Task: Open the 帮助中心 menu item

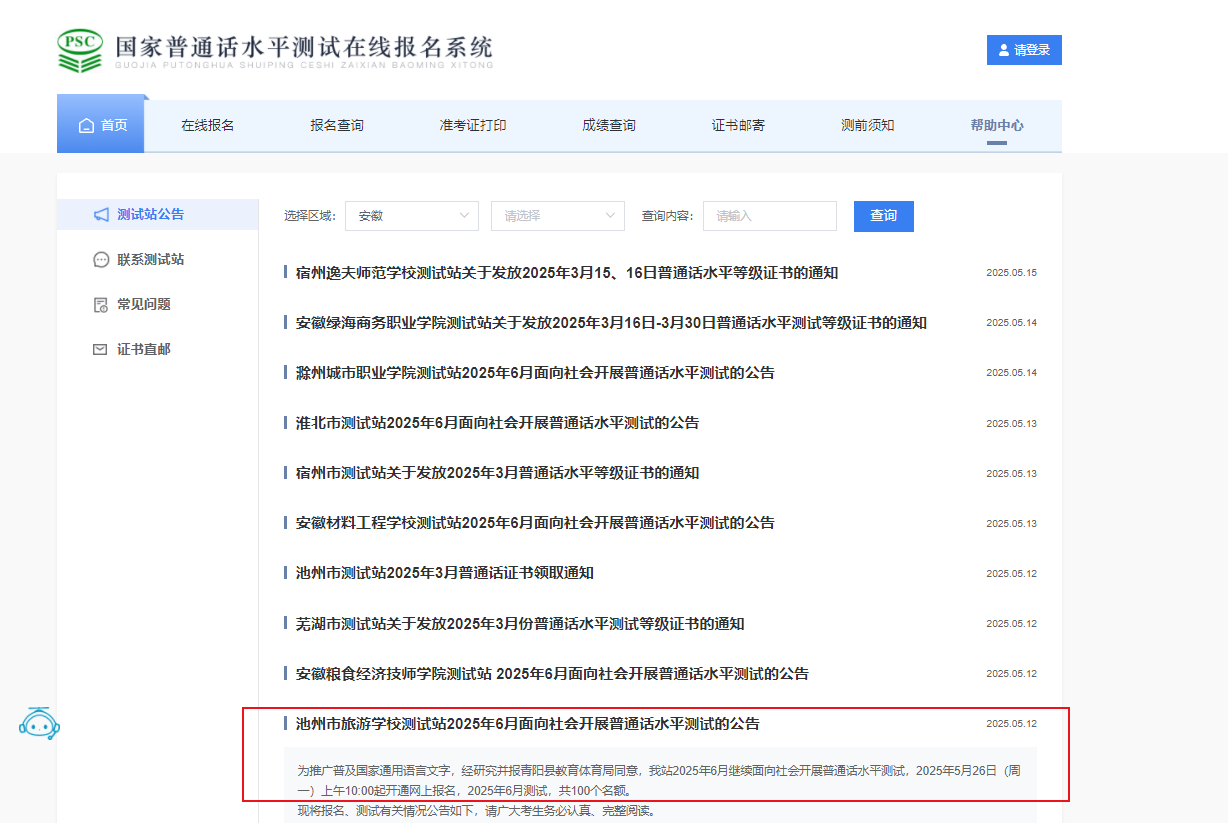Action: [x=997, y=126]
